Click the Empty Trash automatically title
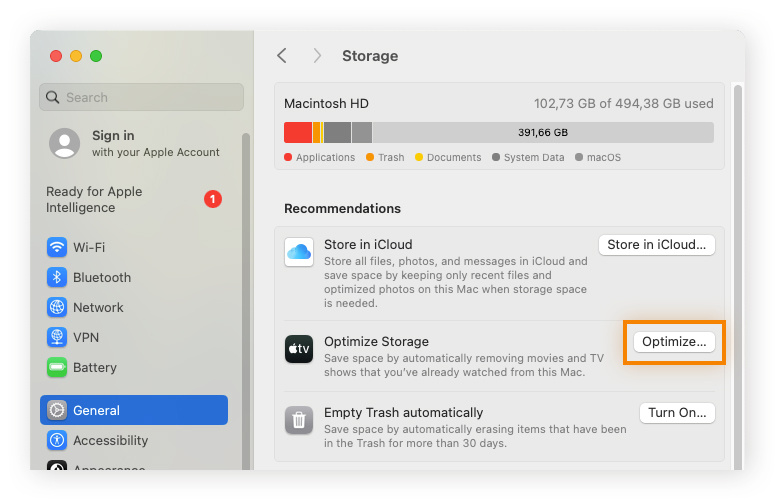 pyautogui.click(x=403, y=413)
